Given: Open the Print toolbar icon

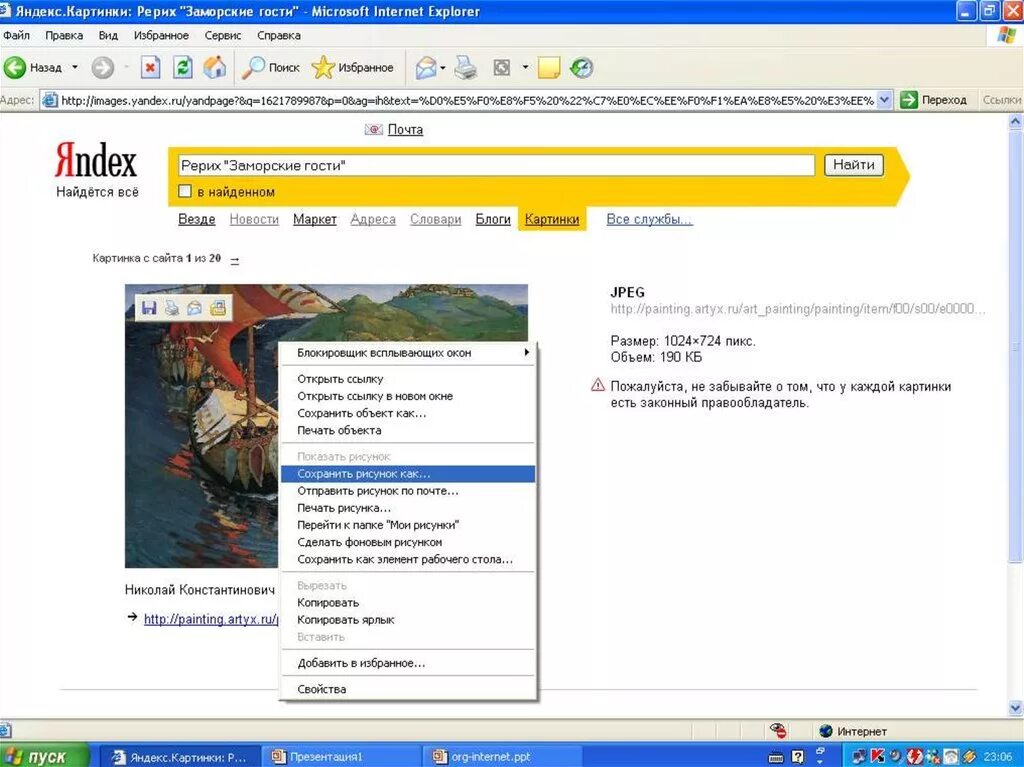Looking at the screenshot, I should point(466,67).
